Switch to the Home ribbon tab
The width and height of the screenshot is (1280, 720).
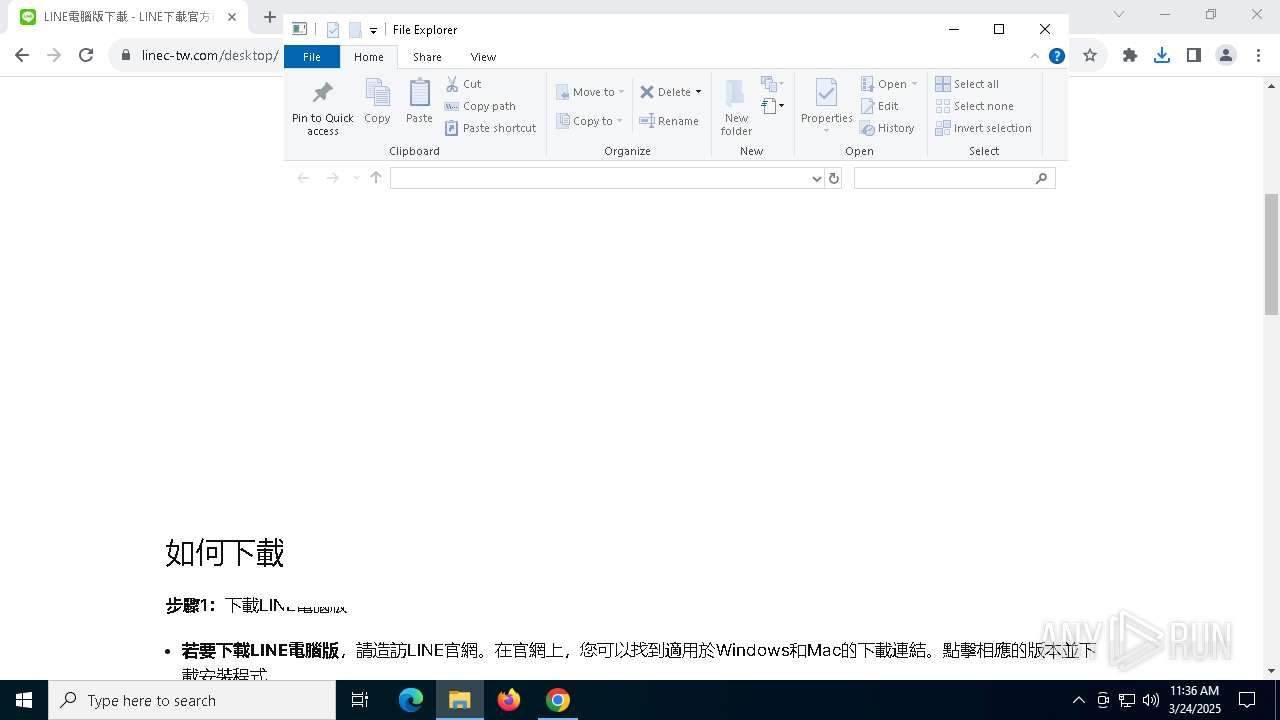pyautogui.click(x=368, y=57)
